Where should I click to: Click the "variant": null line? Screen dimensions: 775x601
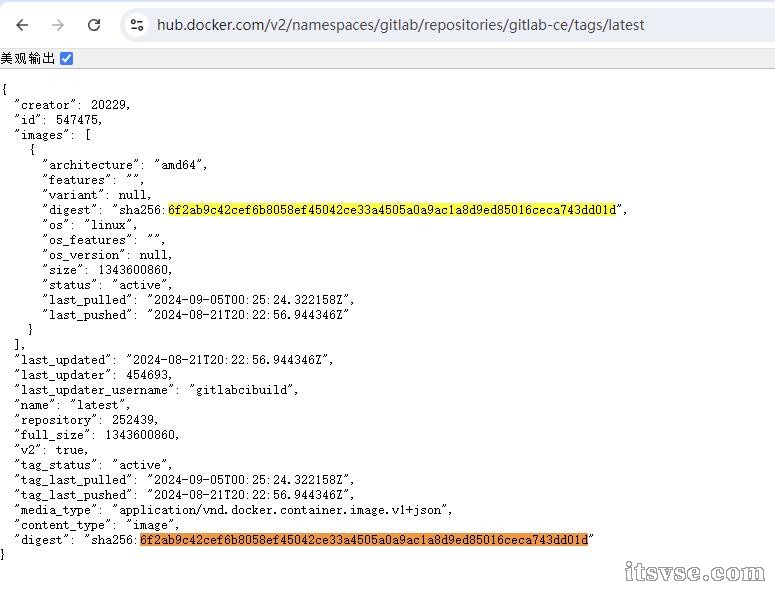tap(97, 195)
